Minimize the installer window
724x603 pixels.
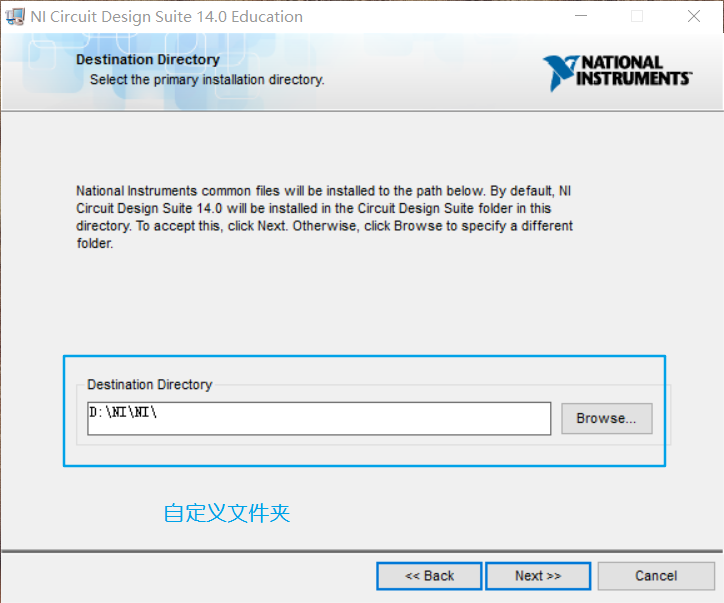[581, 16]
